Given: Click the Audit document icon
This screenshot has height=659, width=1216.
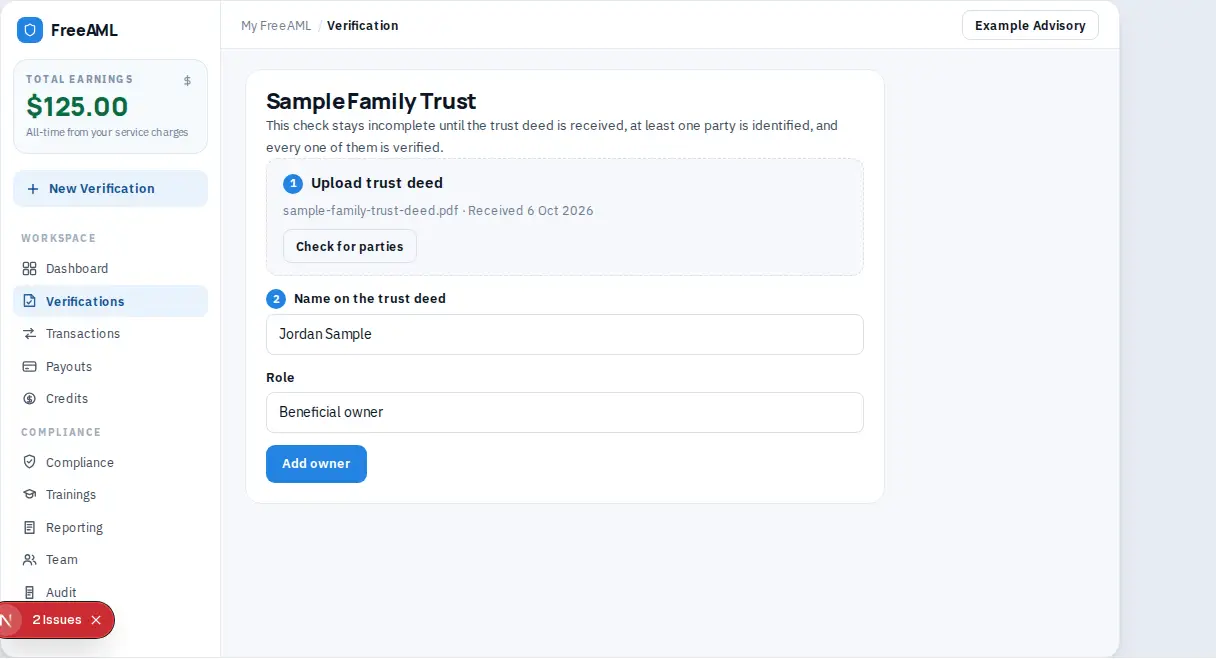Looking at the screenshot, I should 29,593.
